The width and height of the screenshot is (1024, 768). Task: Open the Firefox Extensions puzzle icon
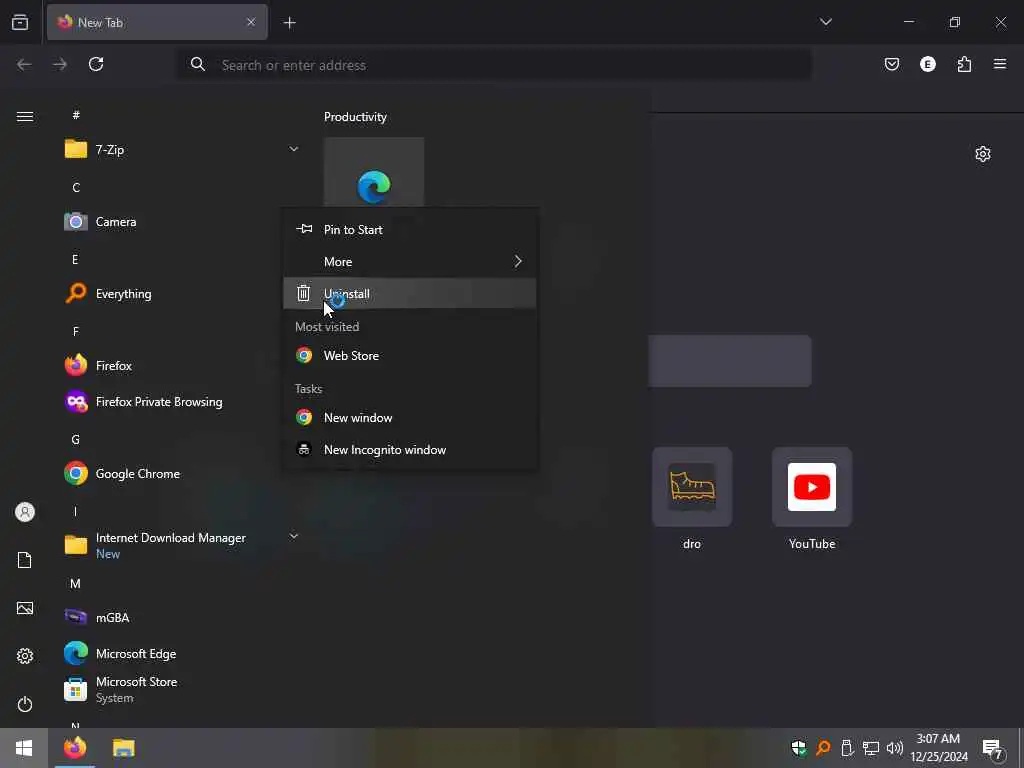pos(964,64)
